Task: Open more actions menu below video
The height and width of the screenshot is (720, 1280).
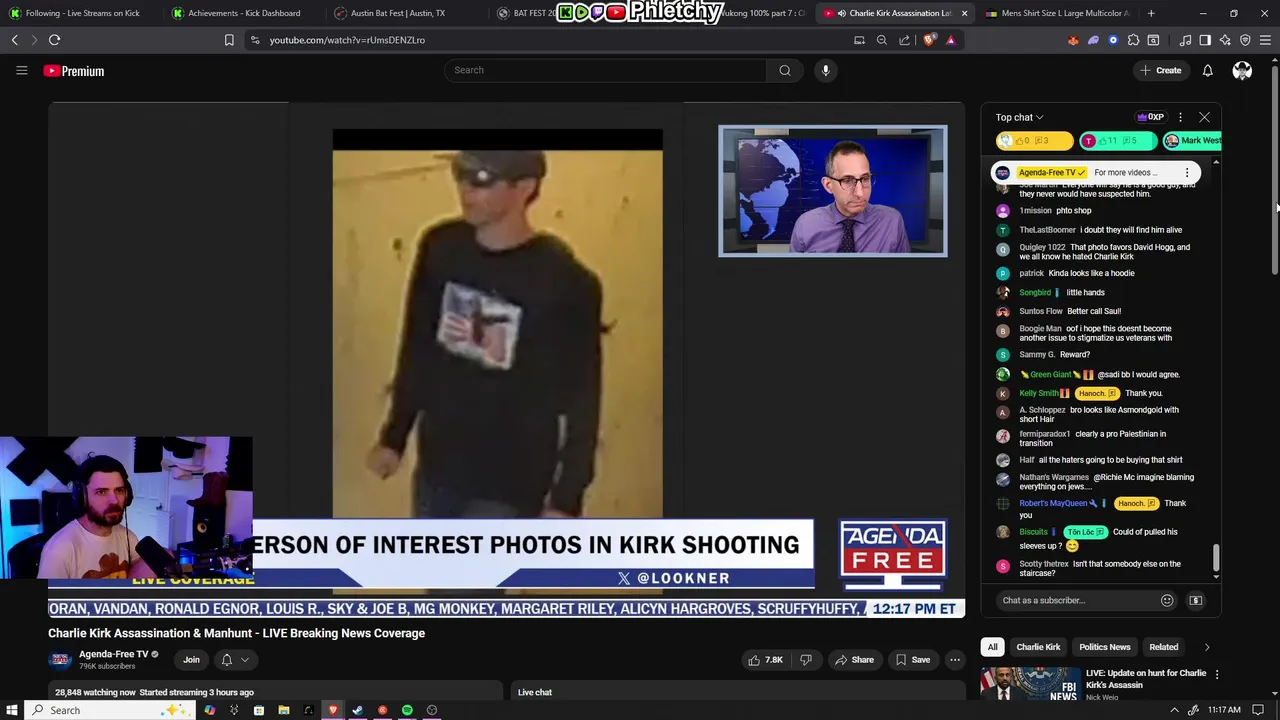Action: click(x=955, y=660)
